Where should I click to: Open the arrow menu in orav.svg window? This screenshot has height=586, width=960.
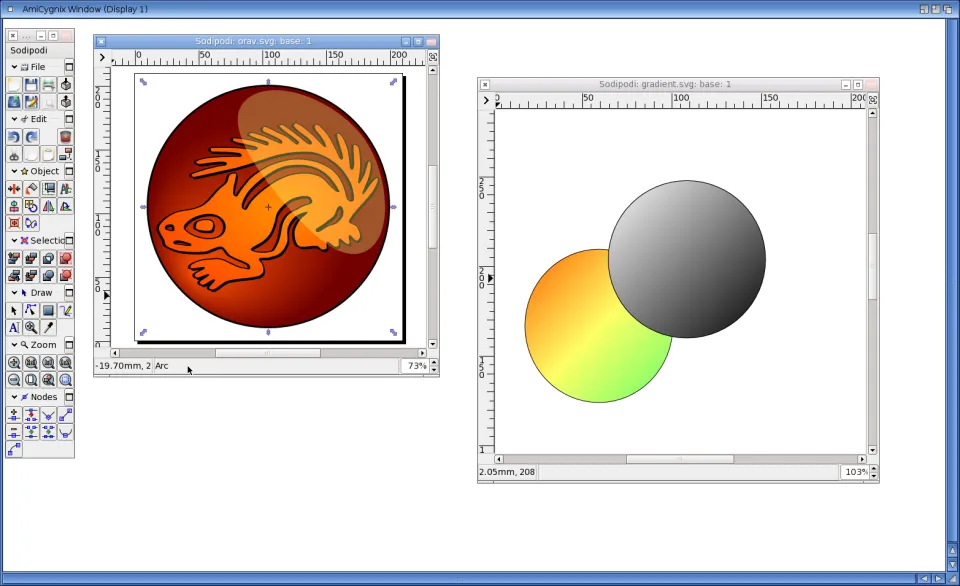point(102,58)
